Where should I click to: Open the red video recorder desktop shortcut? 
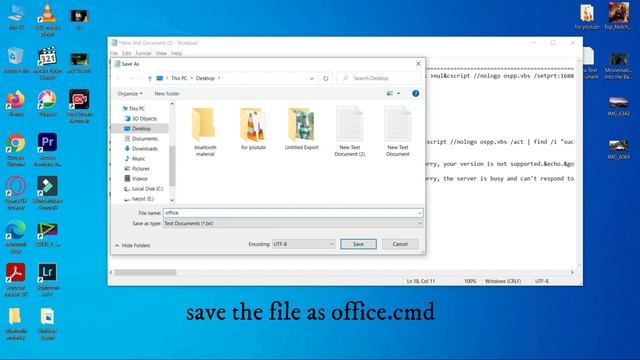[x=79, y=106]
